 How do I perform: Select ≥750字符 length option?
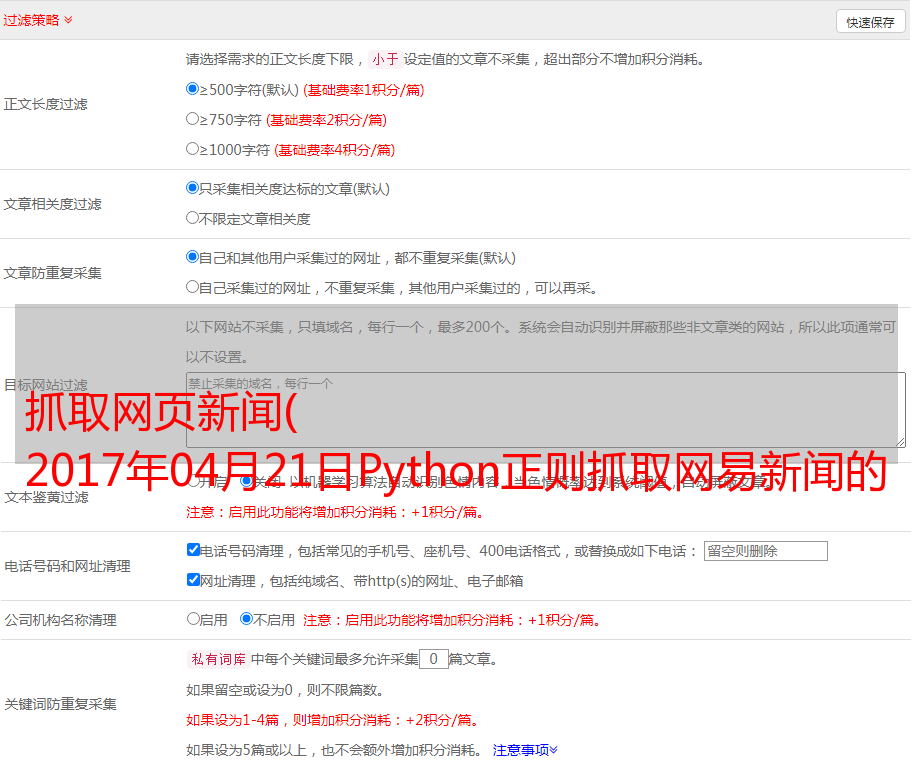point(193,119)
